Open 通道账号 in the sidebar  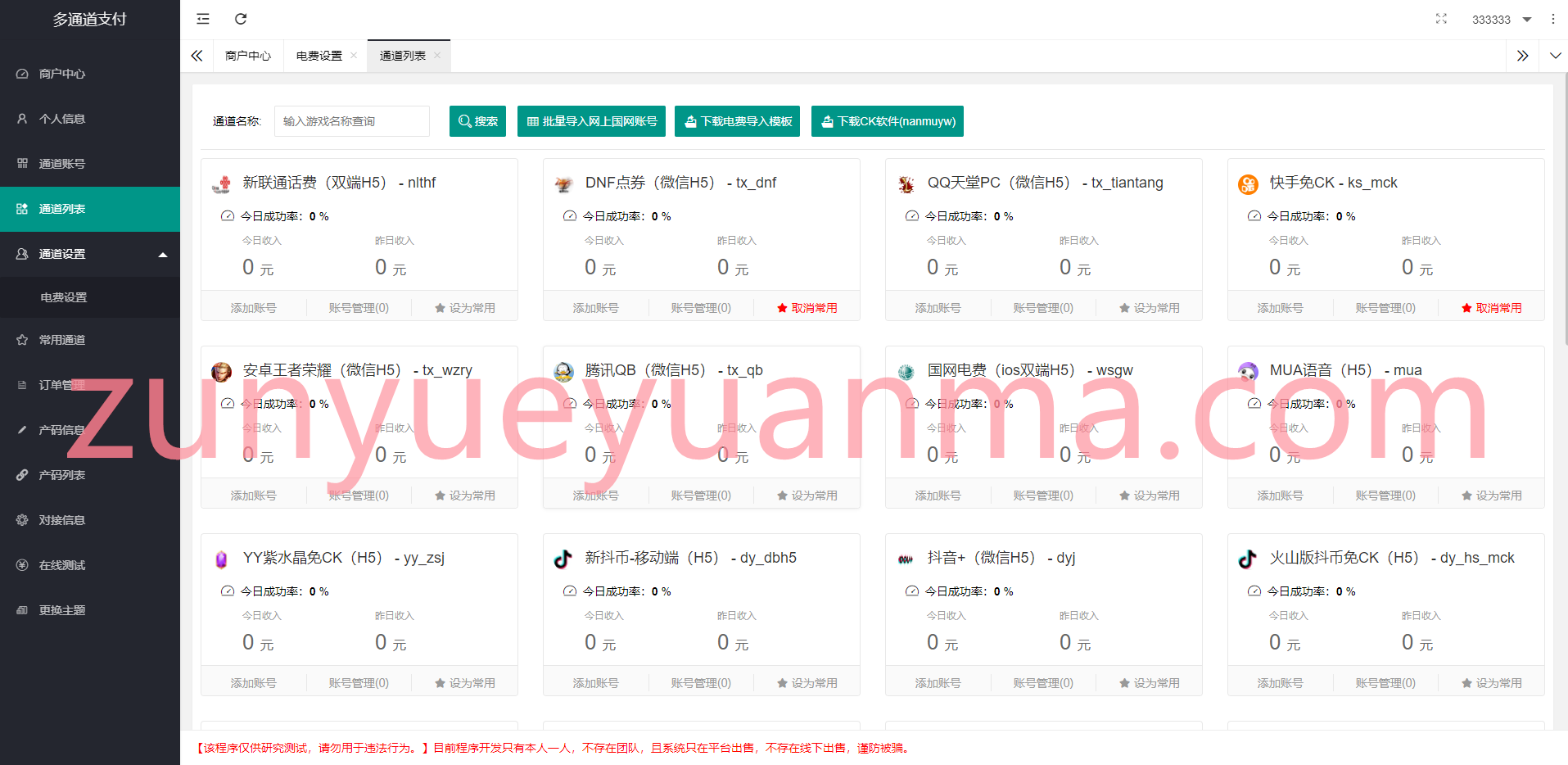(x=90, y=164)
